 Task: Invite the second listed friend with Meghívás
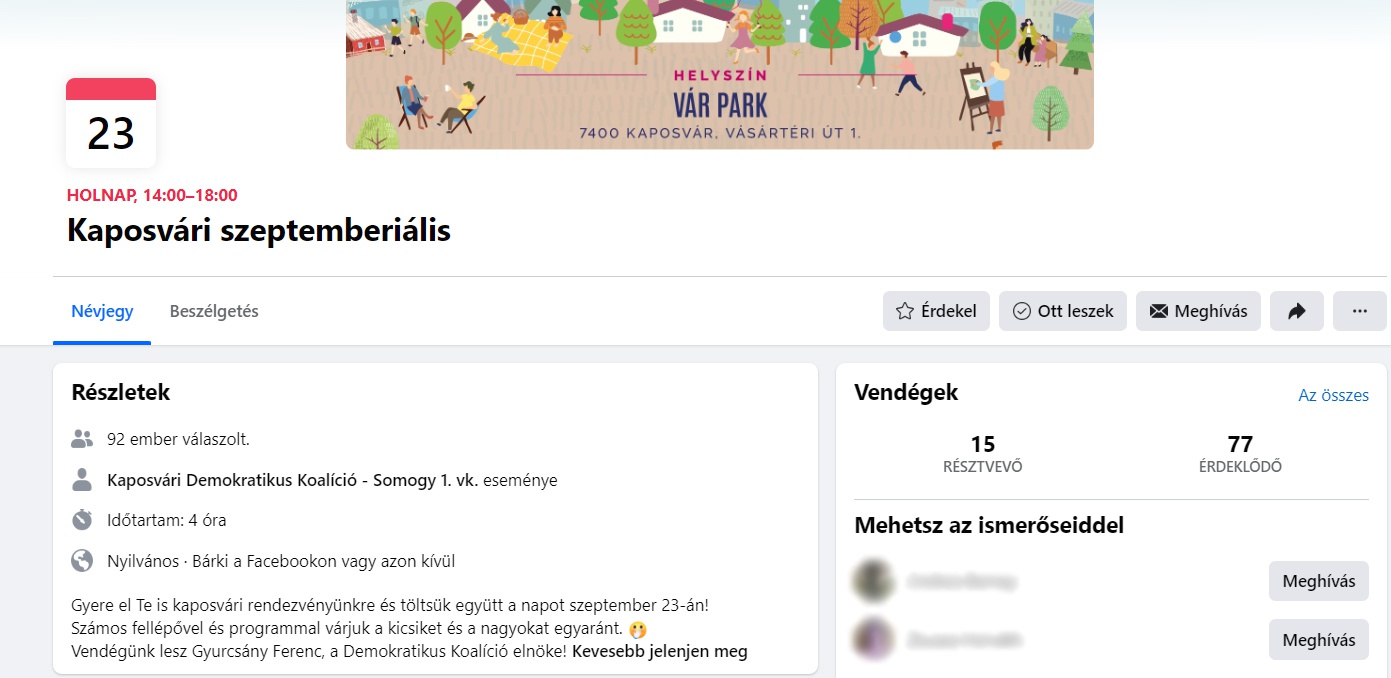1319,640
